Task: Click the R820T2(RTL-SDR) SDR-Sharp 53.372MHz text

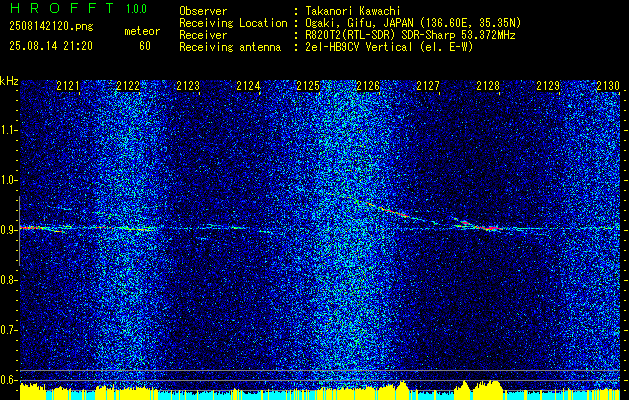Action: (410, 35)
